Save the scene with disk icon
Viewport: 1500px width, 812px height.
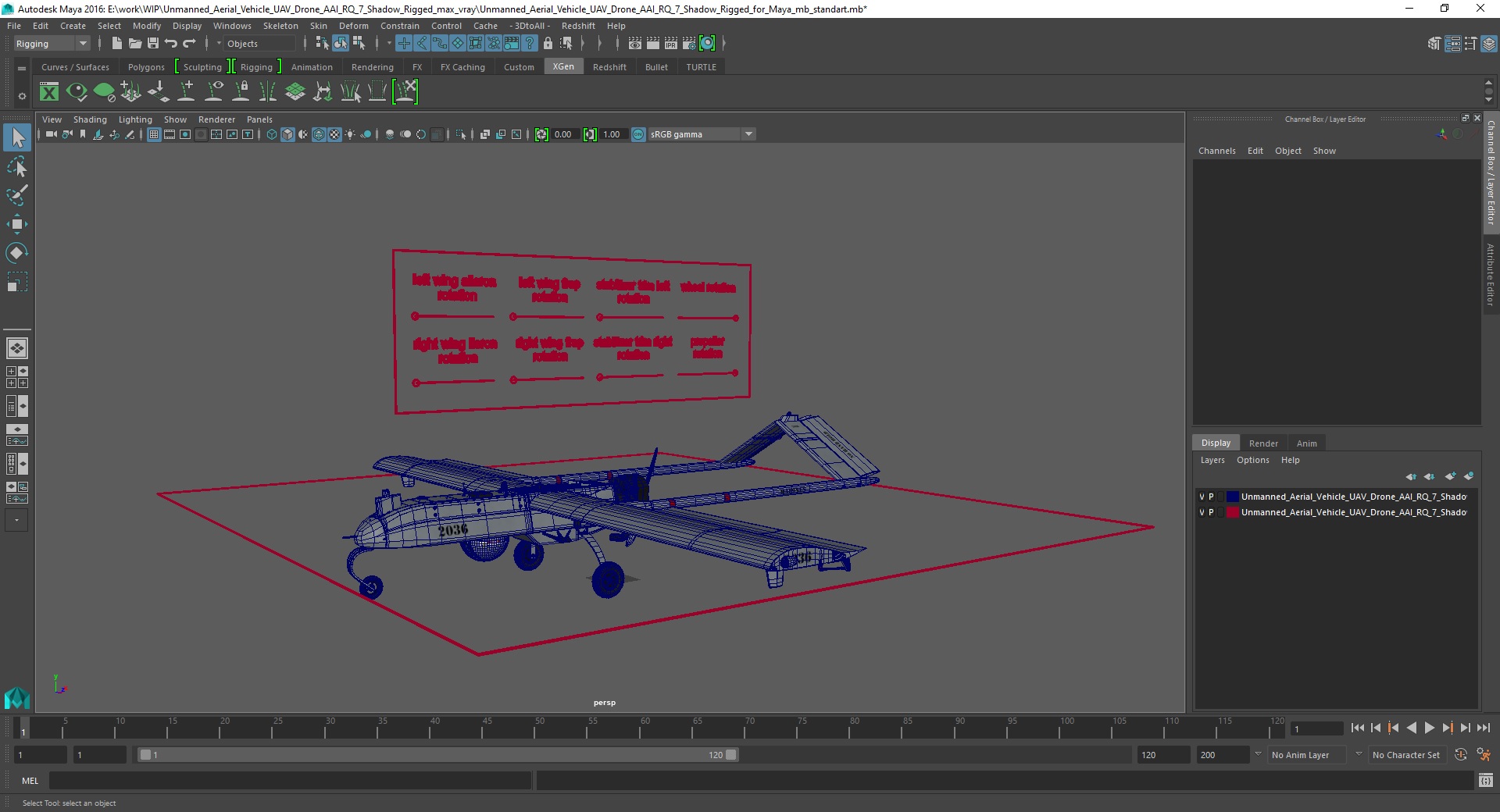coord(153,44)
